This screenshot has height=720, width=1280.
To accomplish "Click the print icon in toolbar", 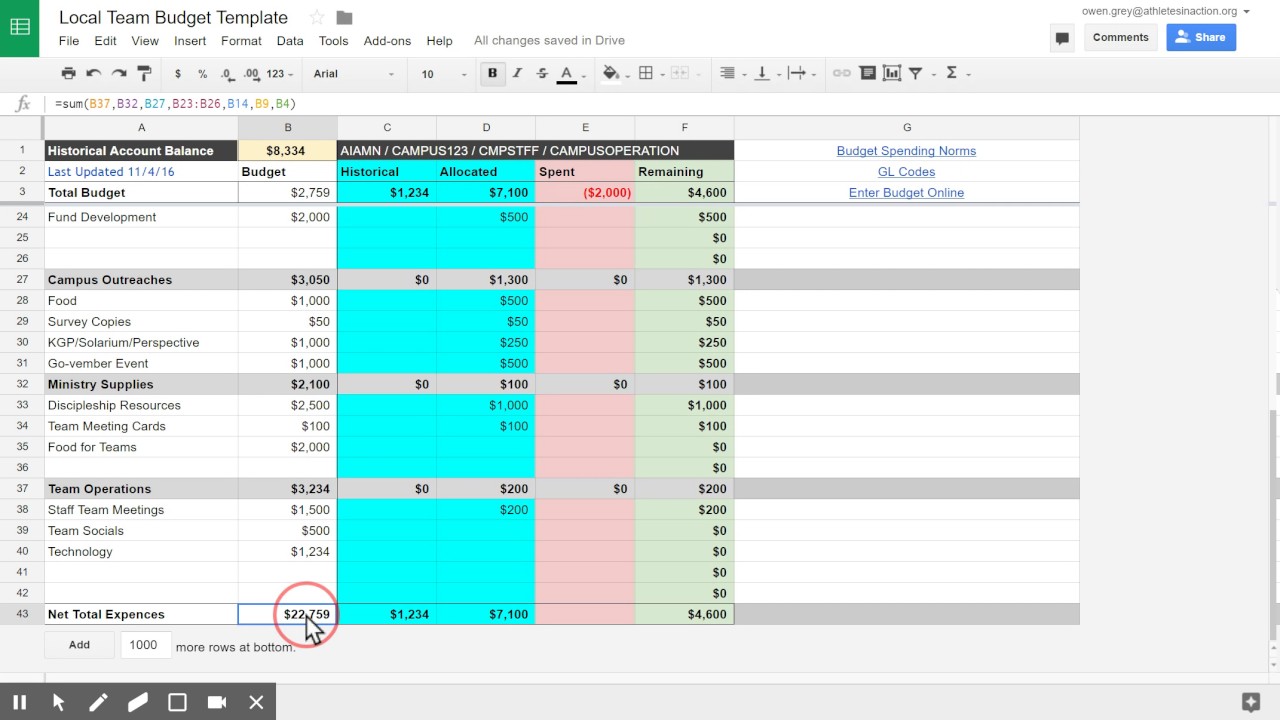I will coord(68,73).
